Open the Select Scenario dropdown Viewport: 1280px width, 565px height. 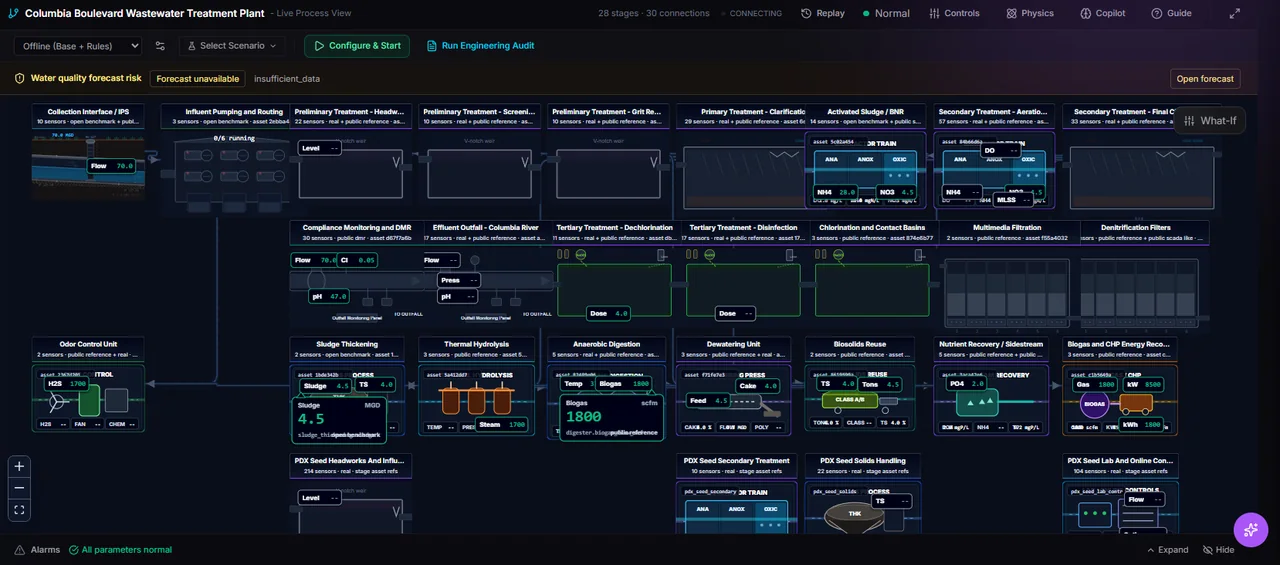[232, 46]
